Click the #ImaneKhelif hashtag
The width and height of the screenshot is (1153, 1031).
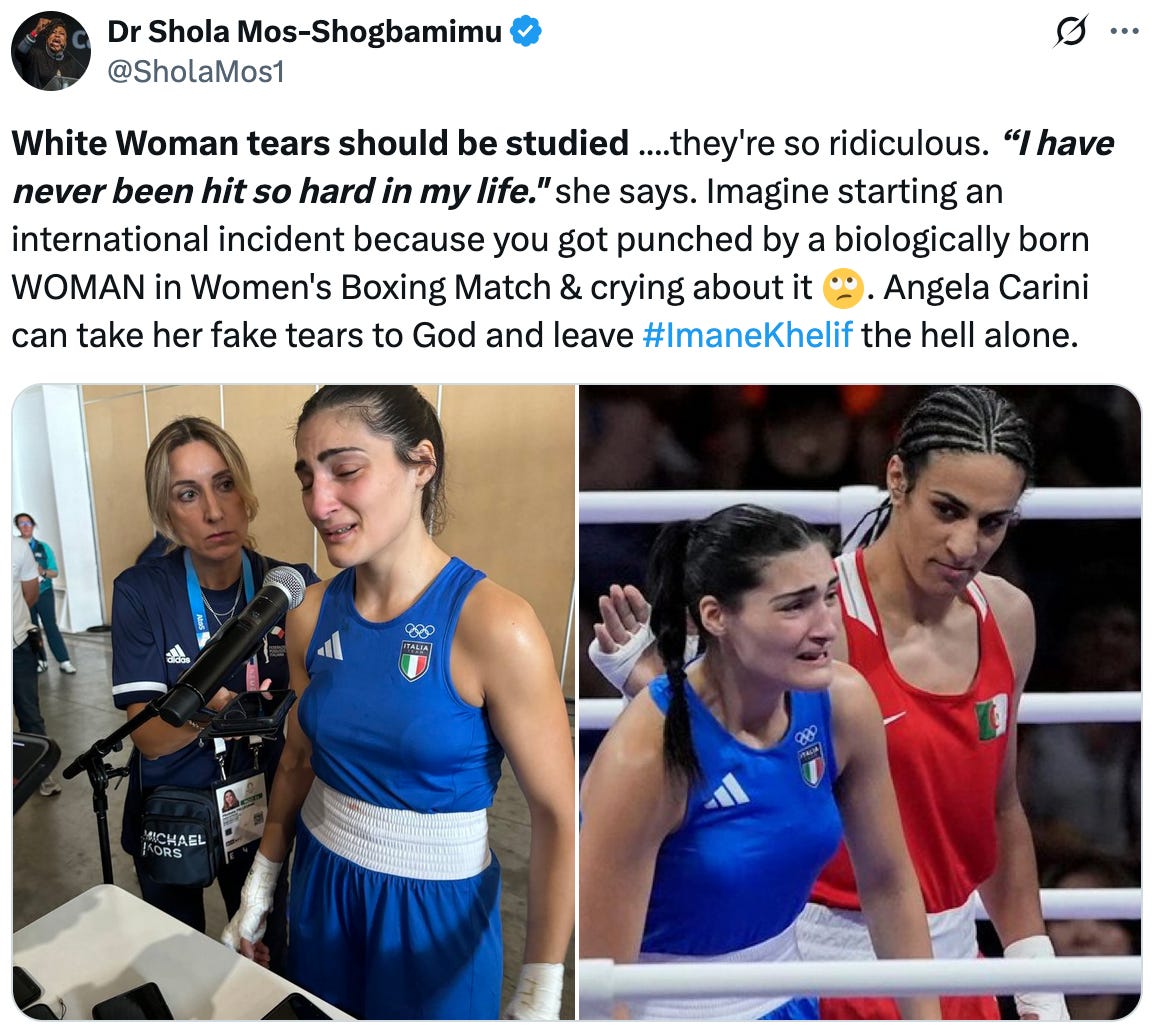pos(747,335)
